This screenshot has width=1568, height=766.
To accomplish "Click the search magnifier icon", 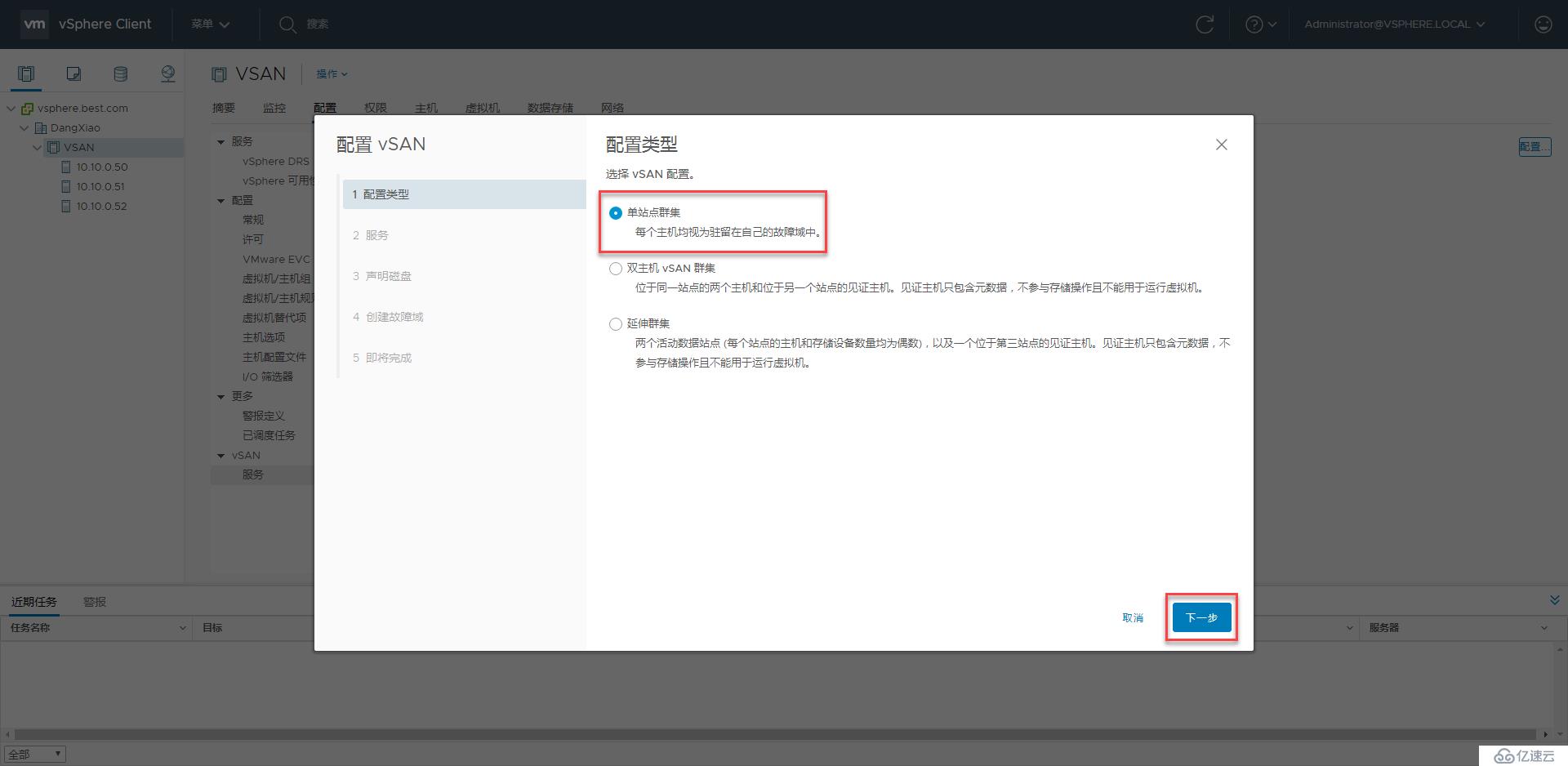I will coord(287,24).
